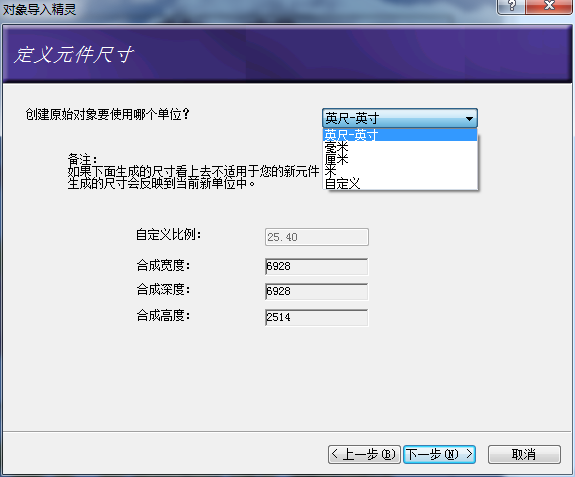The image size is (575, 477).
Task: Choose the 自定义 unit option
Action: point(400,183)
